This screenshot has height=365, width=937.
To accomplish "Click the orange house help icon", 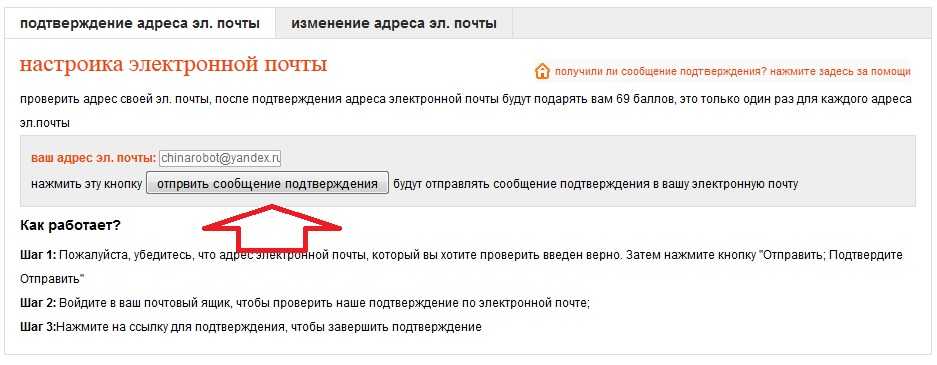I will 541,71.
